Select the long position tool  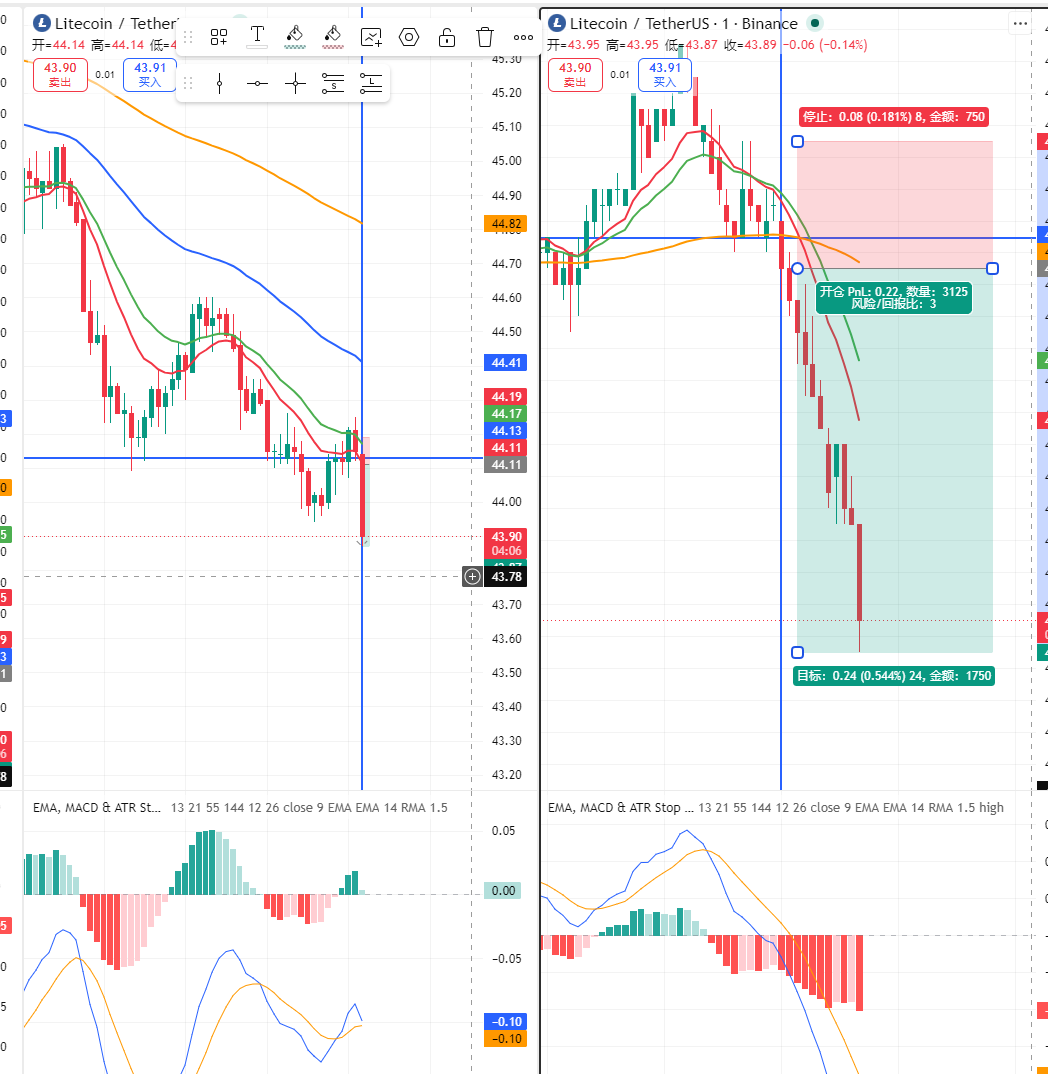click(371, 84)
